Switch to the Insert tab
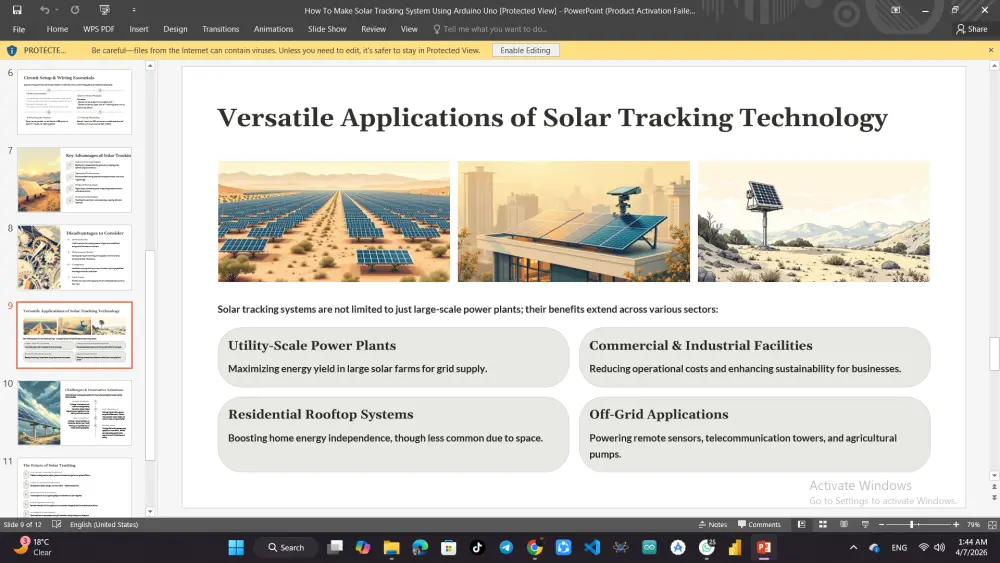1000x563 pixels. tap(138, 29)
